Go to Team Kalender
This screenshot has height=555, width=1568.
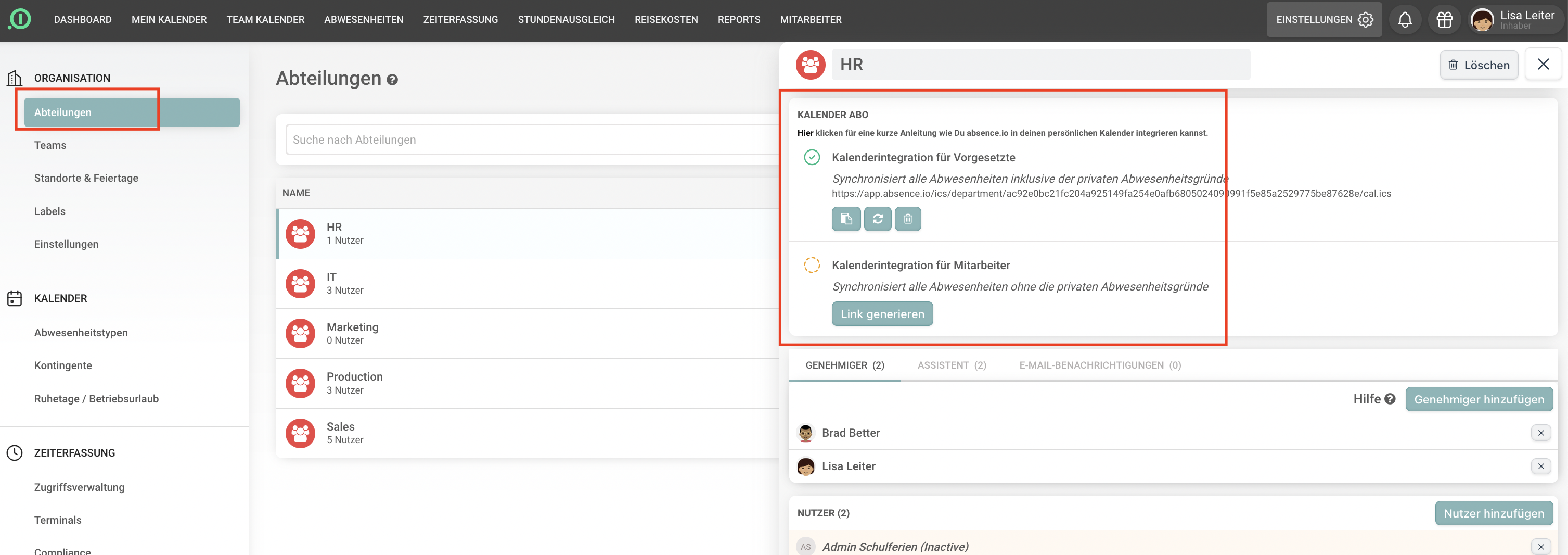pos(265,19)
